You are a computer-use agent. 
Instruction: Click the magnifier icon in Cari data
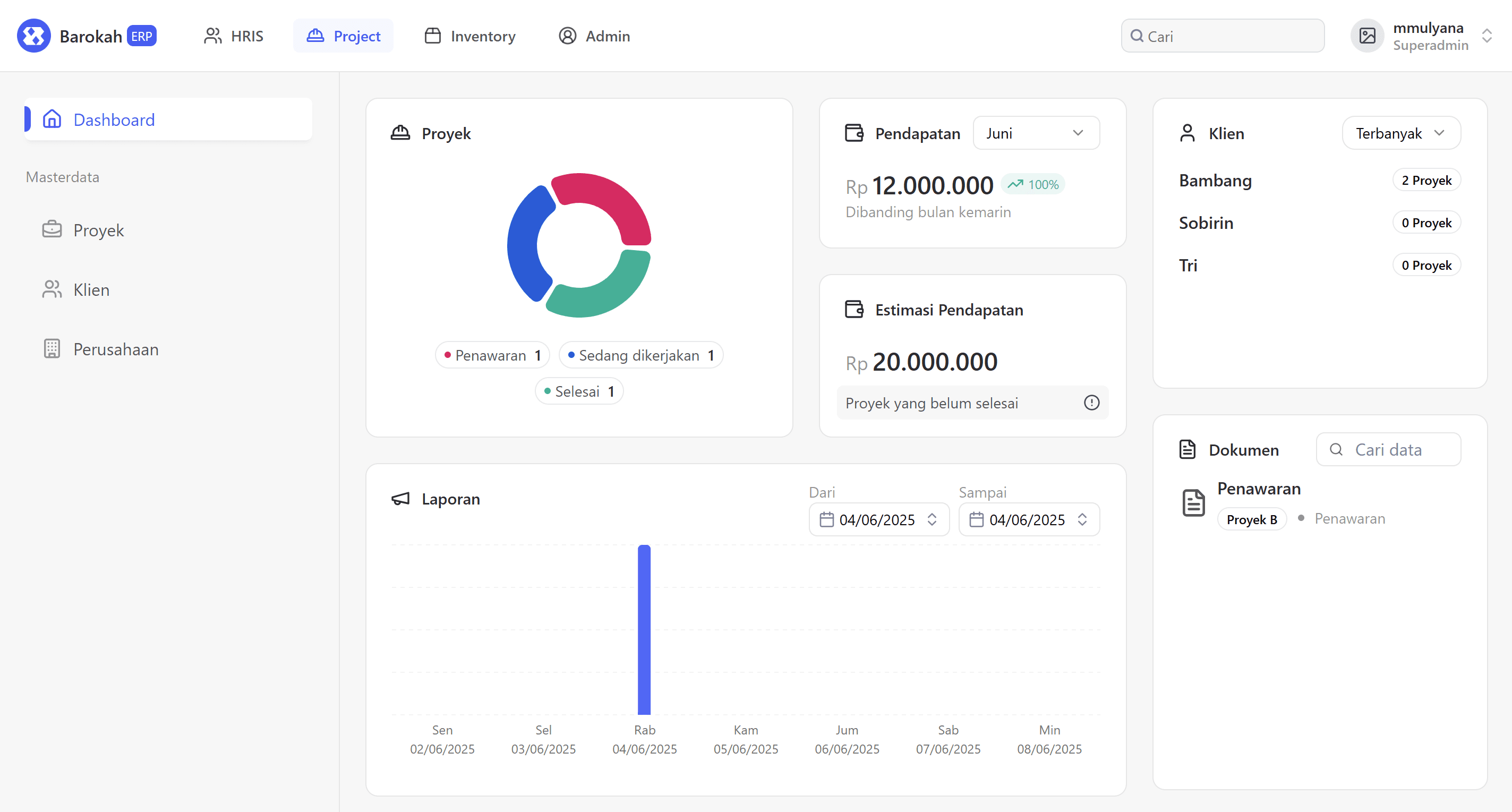1337,450
